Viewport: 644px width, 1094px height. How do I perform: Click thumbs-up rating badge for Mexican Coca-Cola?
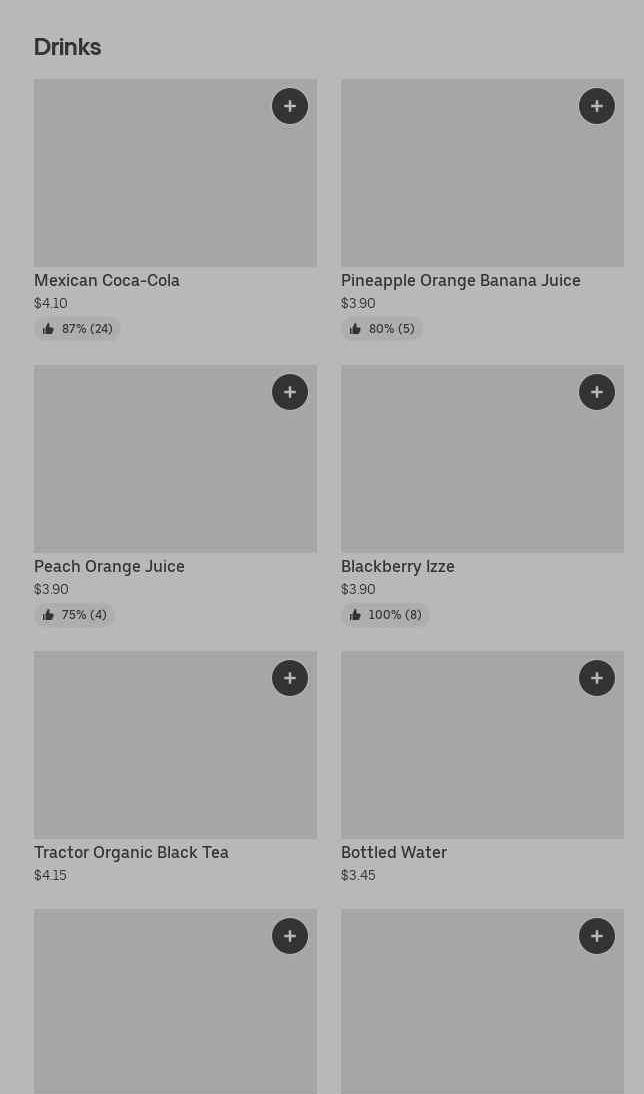(77, 329)
